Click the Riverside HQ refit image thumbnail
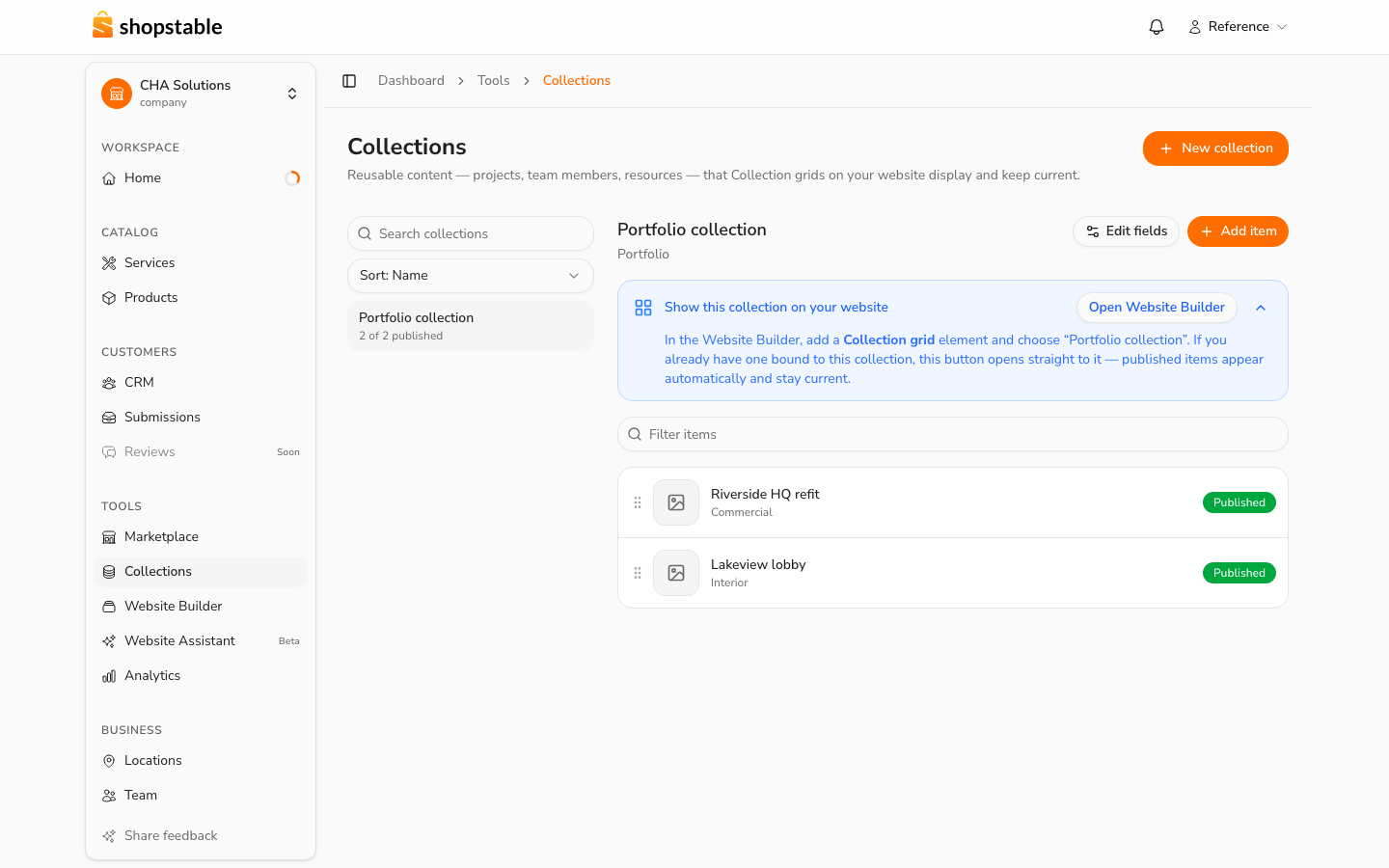Viewport: 1389px width, 868px height. coord(676,502)
